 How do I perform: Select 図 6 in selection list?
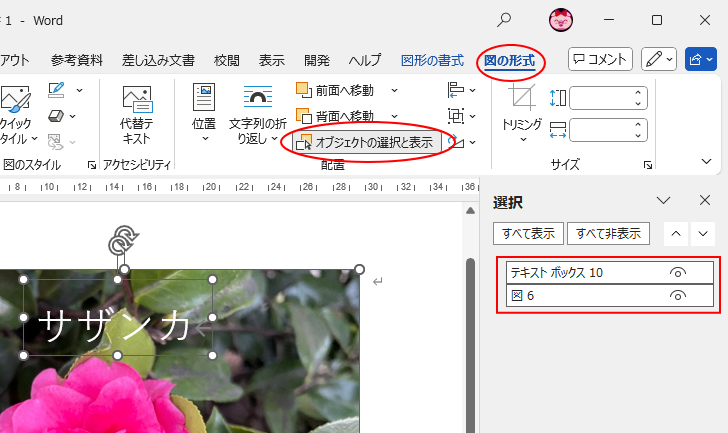coord(610,295)
